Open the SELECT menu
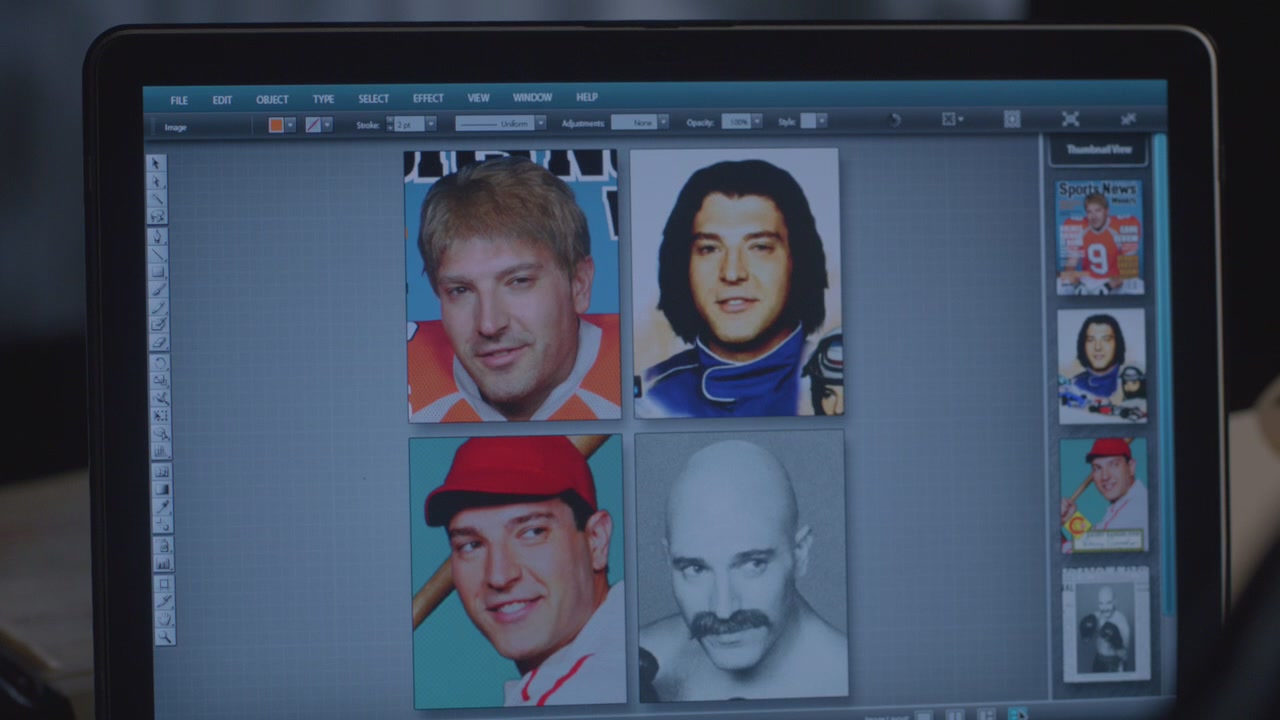 [374, 99]
